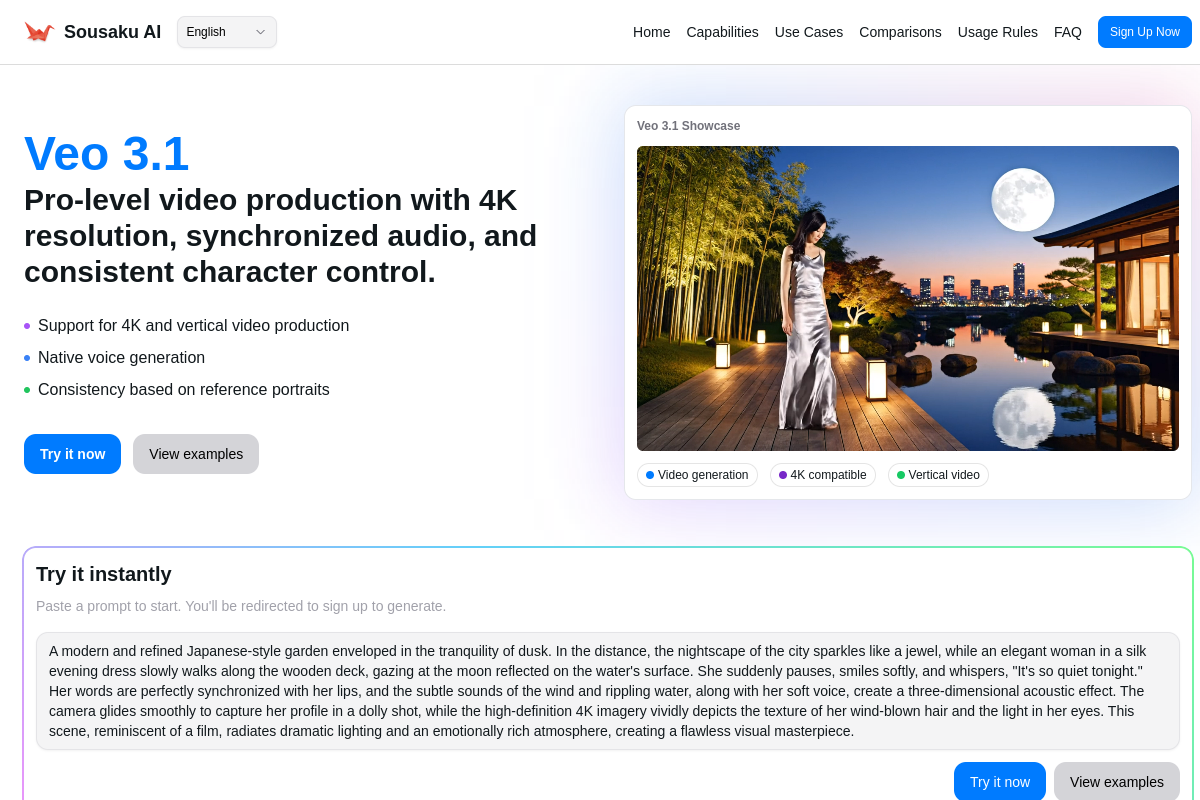Open the Capabilities nav link
Viewport: 1200px width, 800px height.
[722, 32]
